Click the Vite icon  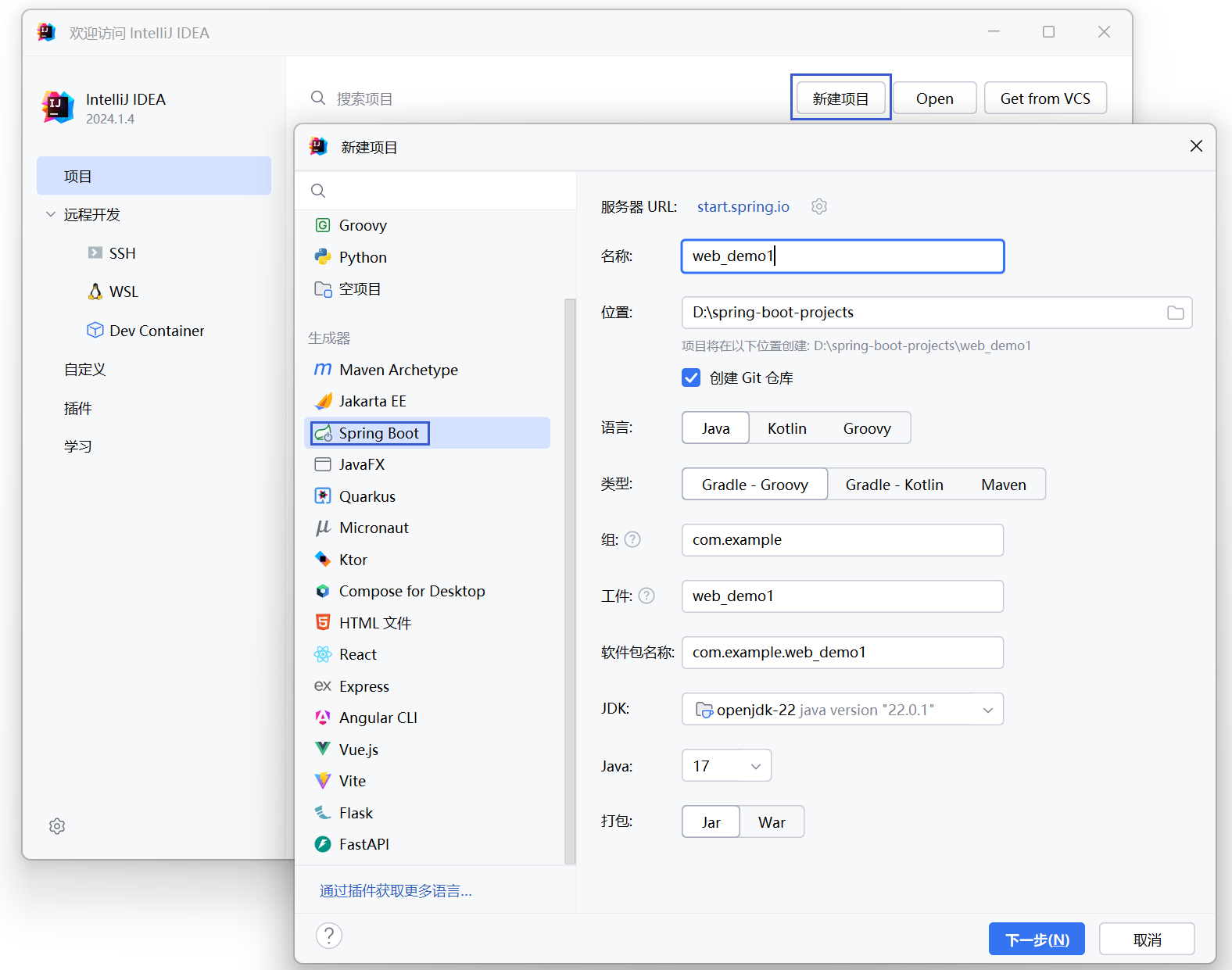point(323,781)
